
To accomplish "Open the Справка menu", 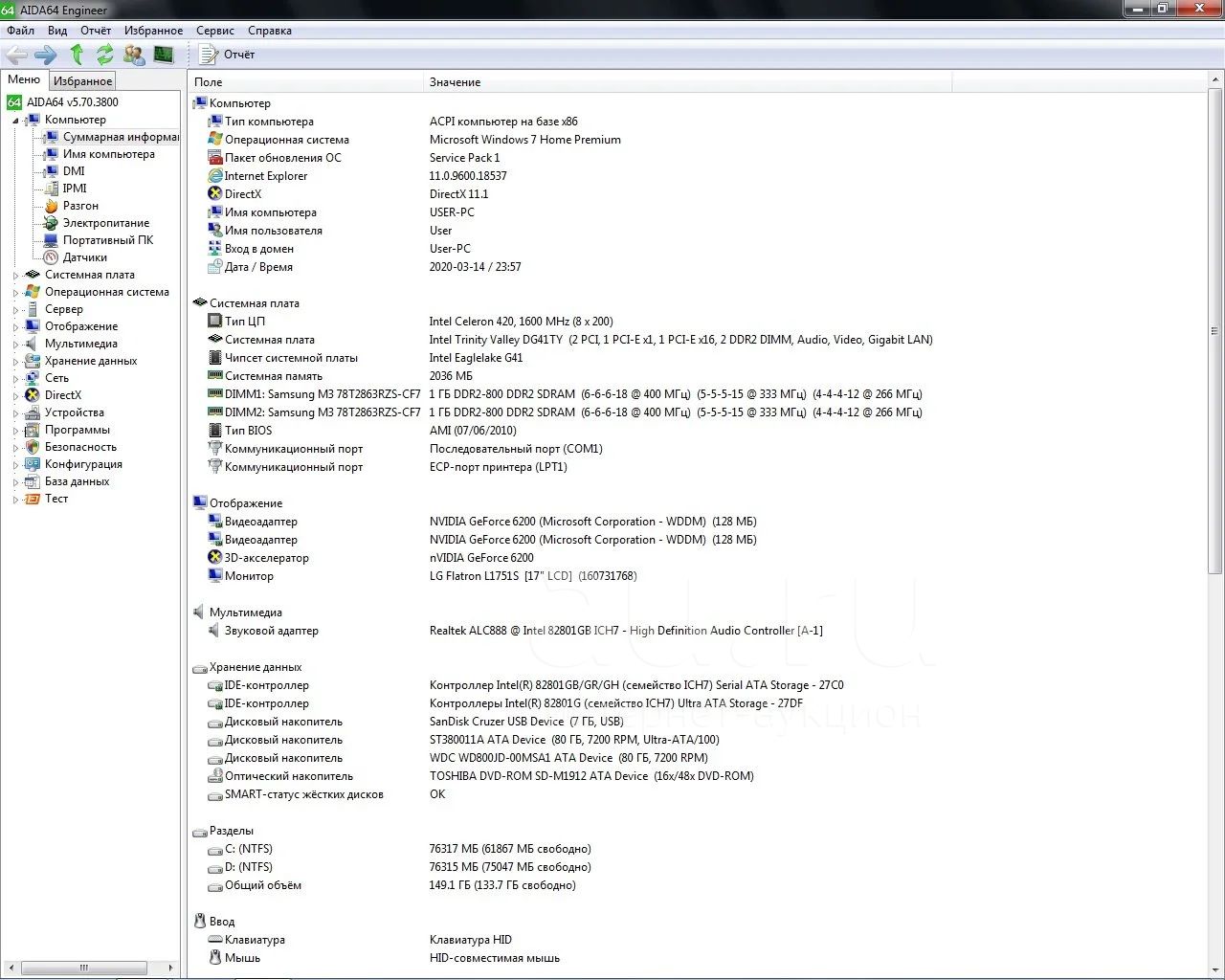I will pyautogui.click(x=270, y=31).
